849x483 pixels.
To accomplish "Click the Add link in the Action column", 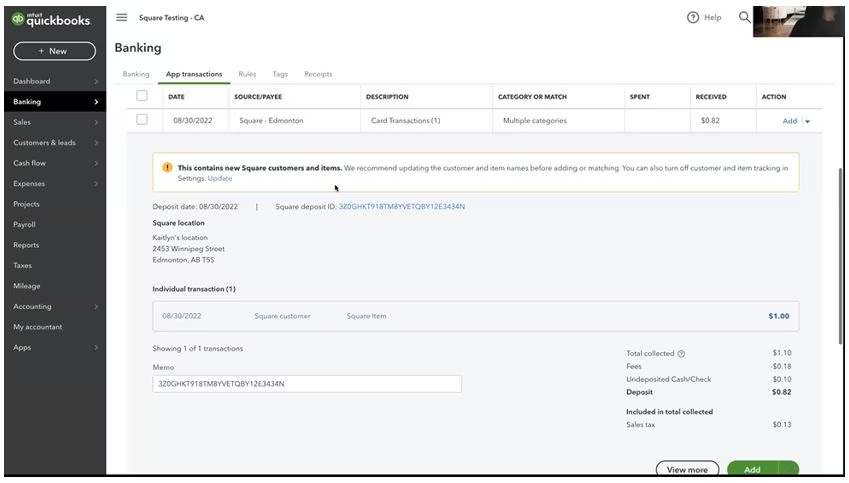I will pyautogui.click(x=789, y=121).
